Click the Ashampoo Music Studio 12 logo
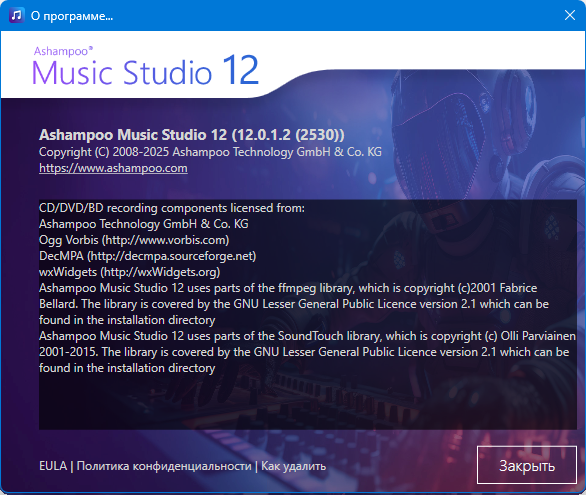 [145, 66]
